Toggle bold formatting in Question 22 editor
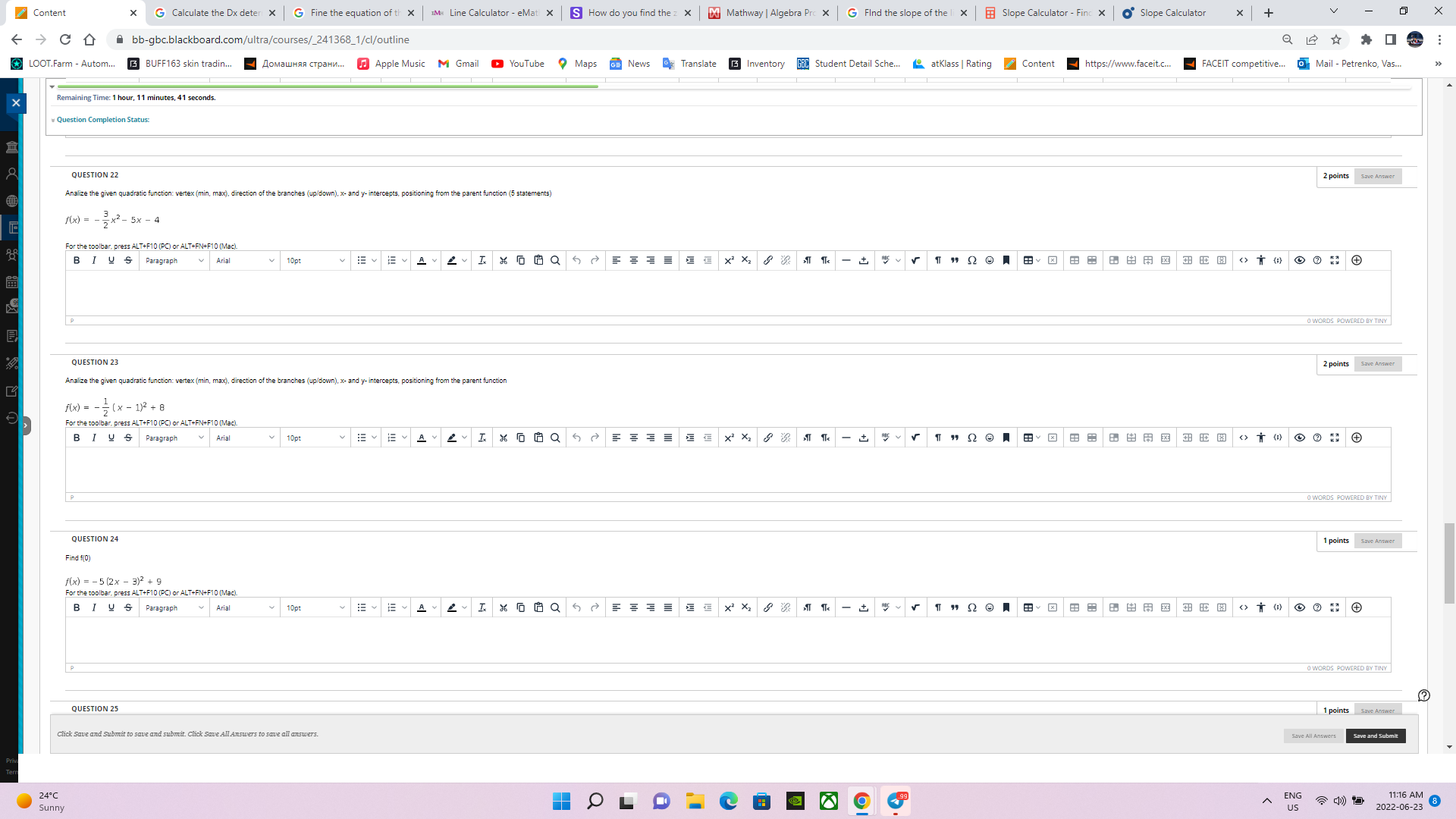 (x=77, y=260)
